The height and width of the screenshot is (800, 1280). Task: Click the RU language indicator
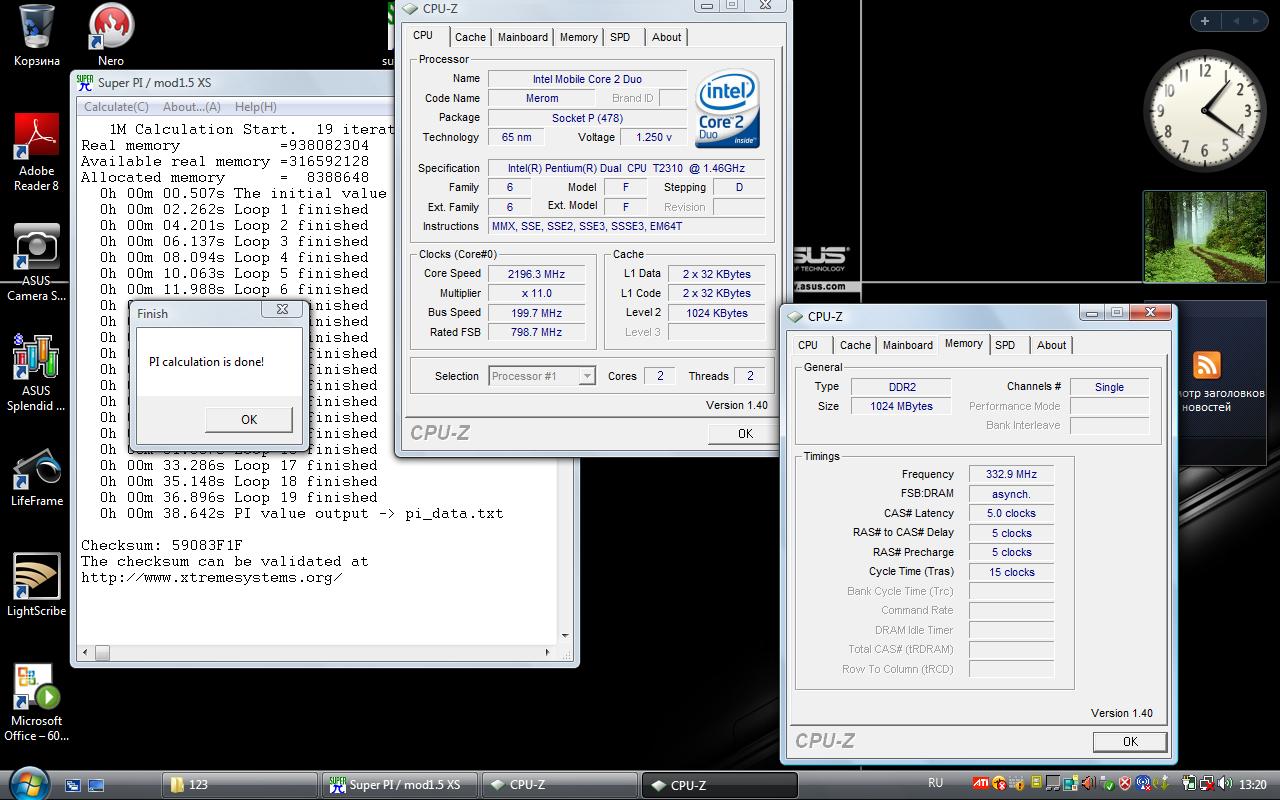936,784
